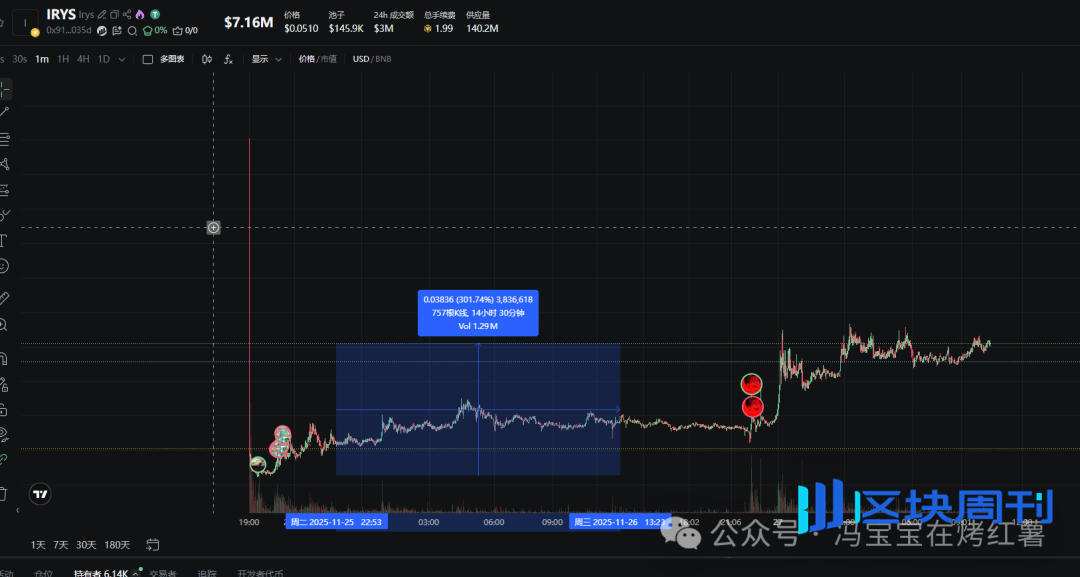
Task: Switch to the 交易者 tab
Action: [x=163, y=573]
